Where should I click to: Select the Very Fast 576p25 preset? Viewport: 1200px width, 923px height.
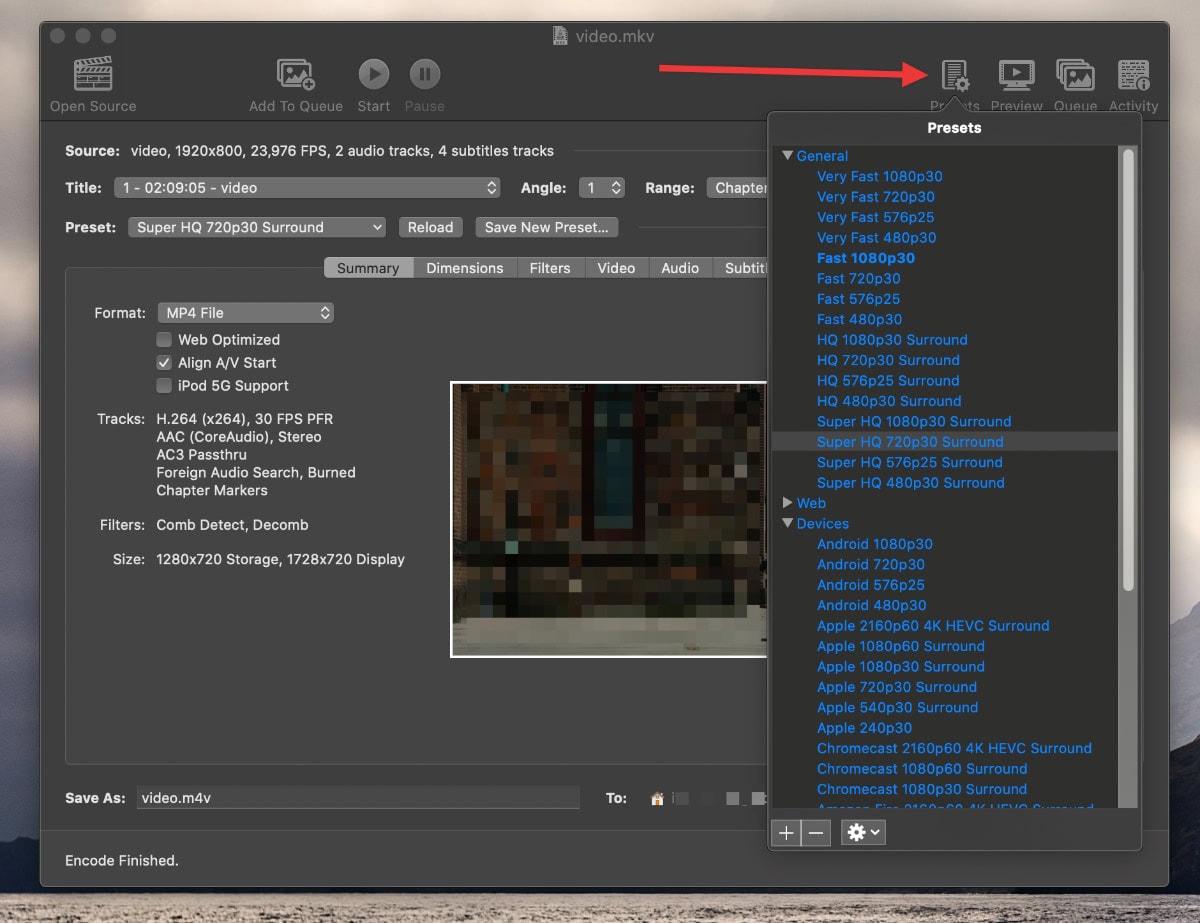(876, 217)
